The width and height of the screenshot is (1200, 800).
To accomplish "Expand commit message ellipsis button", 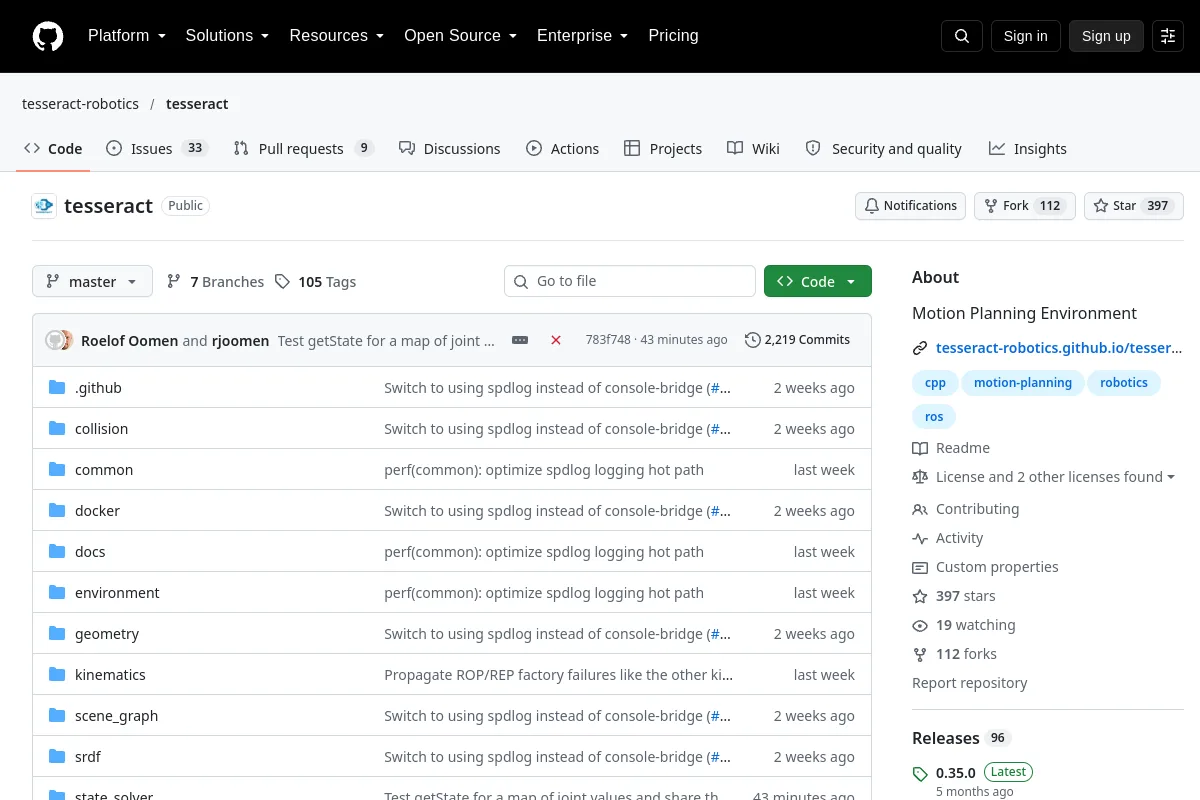I will click(x=520, y=340).
